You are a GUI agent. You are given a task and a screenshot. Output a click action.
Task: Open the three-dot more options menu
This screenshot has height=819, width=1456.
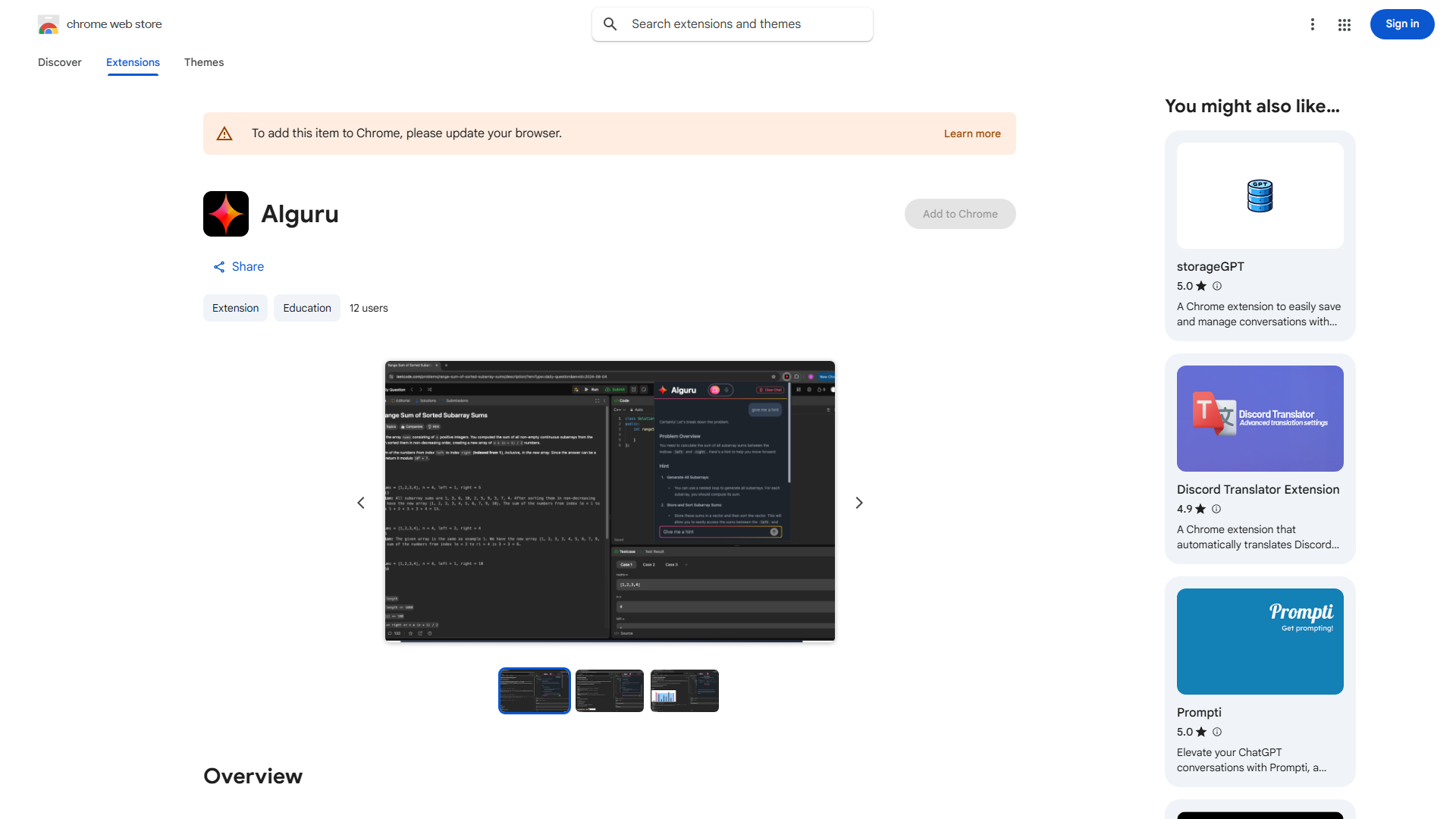[1312, 24]
